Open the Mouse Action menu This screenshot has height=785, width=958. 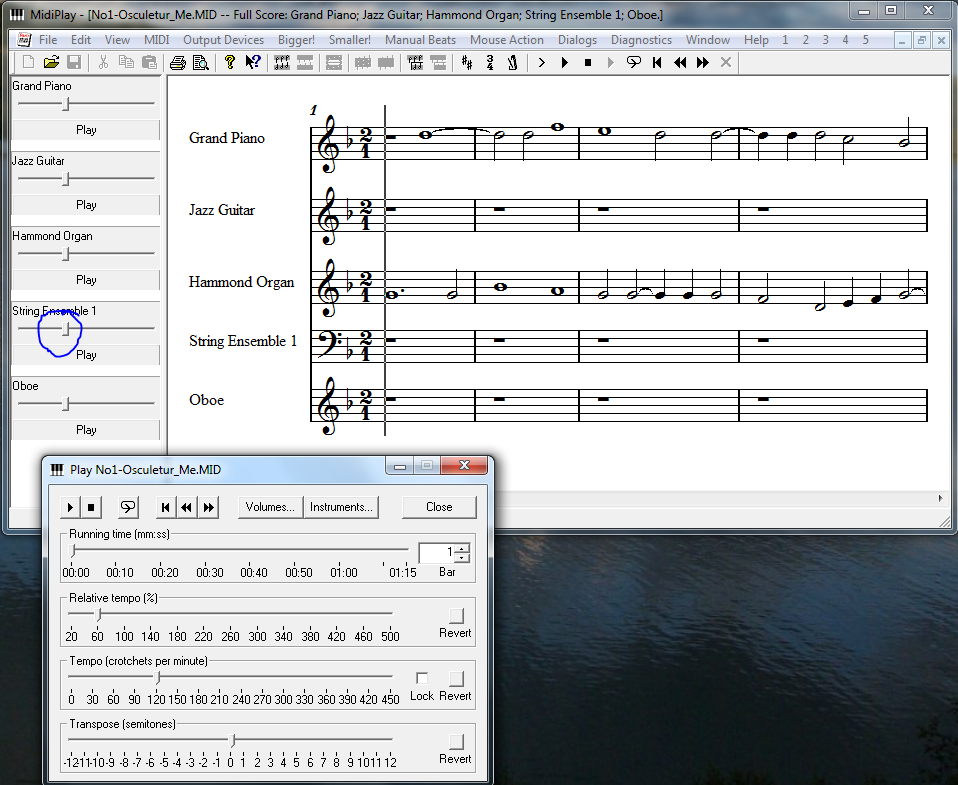506,40
